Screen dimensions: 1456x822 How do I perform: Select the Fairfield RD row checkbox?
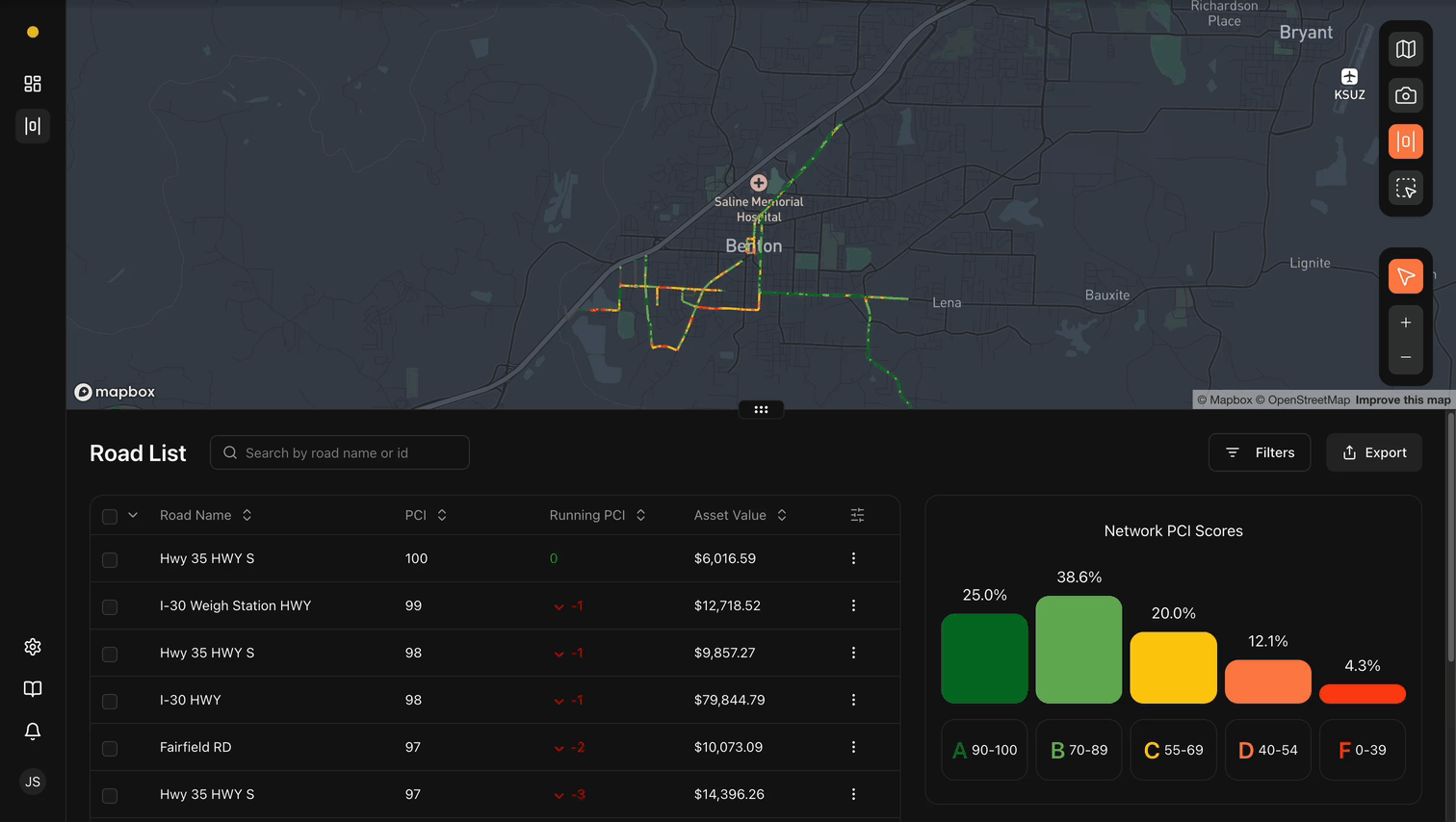[x=110, y=749]
